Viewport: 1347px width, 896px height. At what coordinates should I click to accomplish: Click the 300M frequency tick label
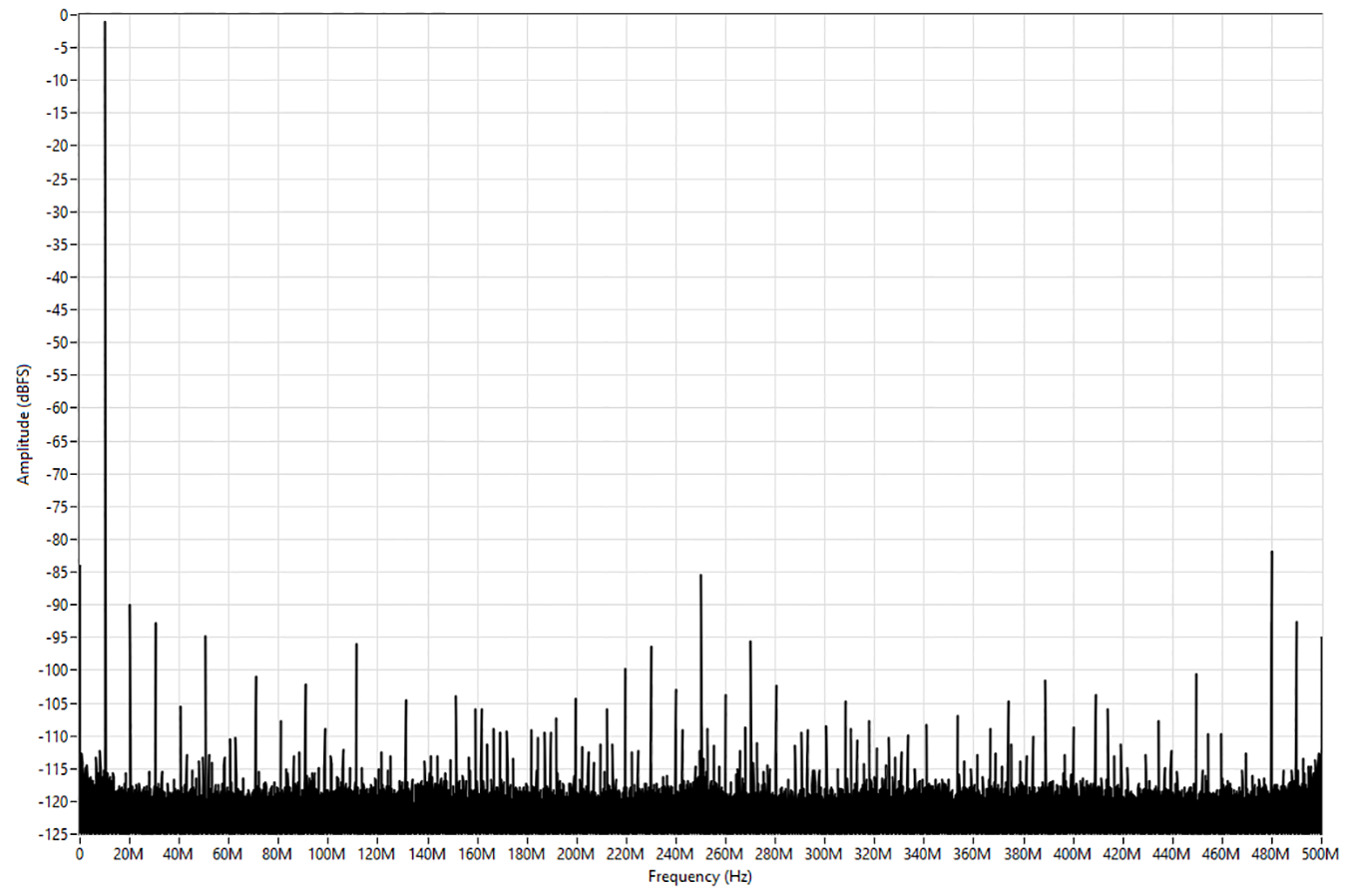coord(824,854)
